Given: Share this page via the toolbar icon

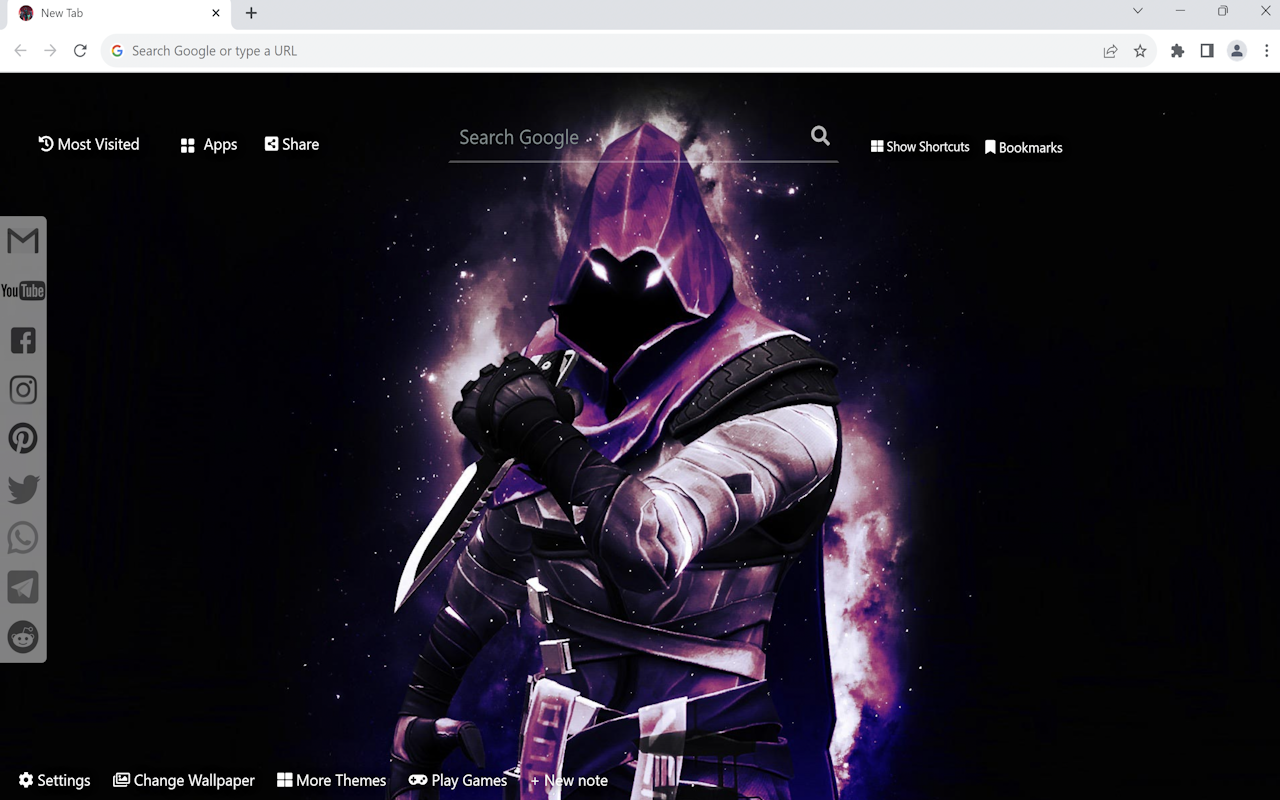Looking at the screenshot, I should click(x=1110, y=51).
